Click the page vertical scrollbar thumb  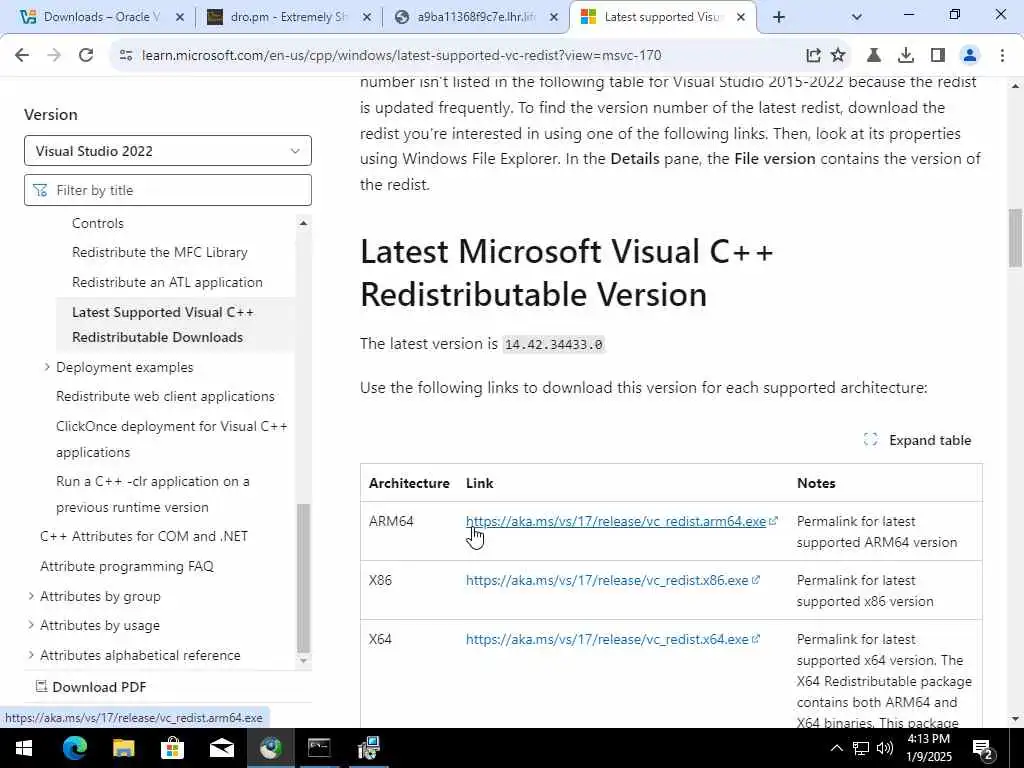click(1015, 238)
